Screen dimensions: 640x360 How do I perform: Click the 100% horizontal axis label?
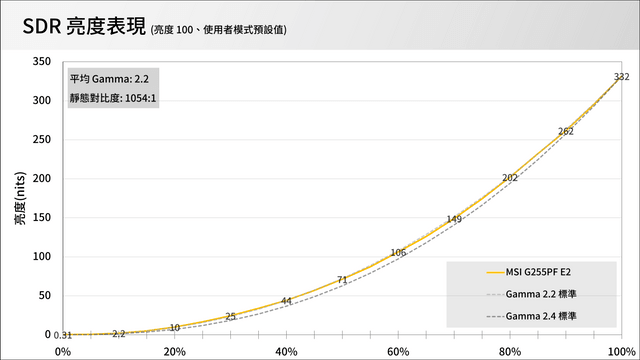coord(622,351)
